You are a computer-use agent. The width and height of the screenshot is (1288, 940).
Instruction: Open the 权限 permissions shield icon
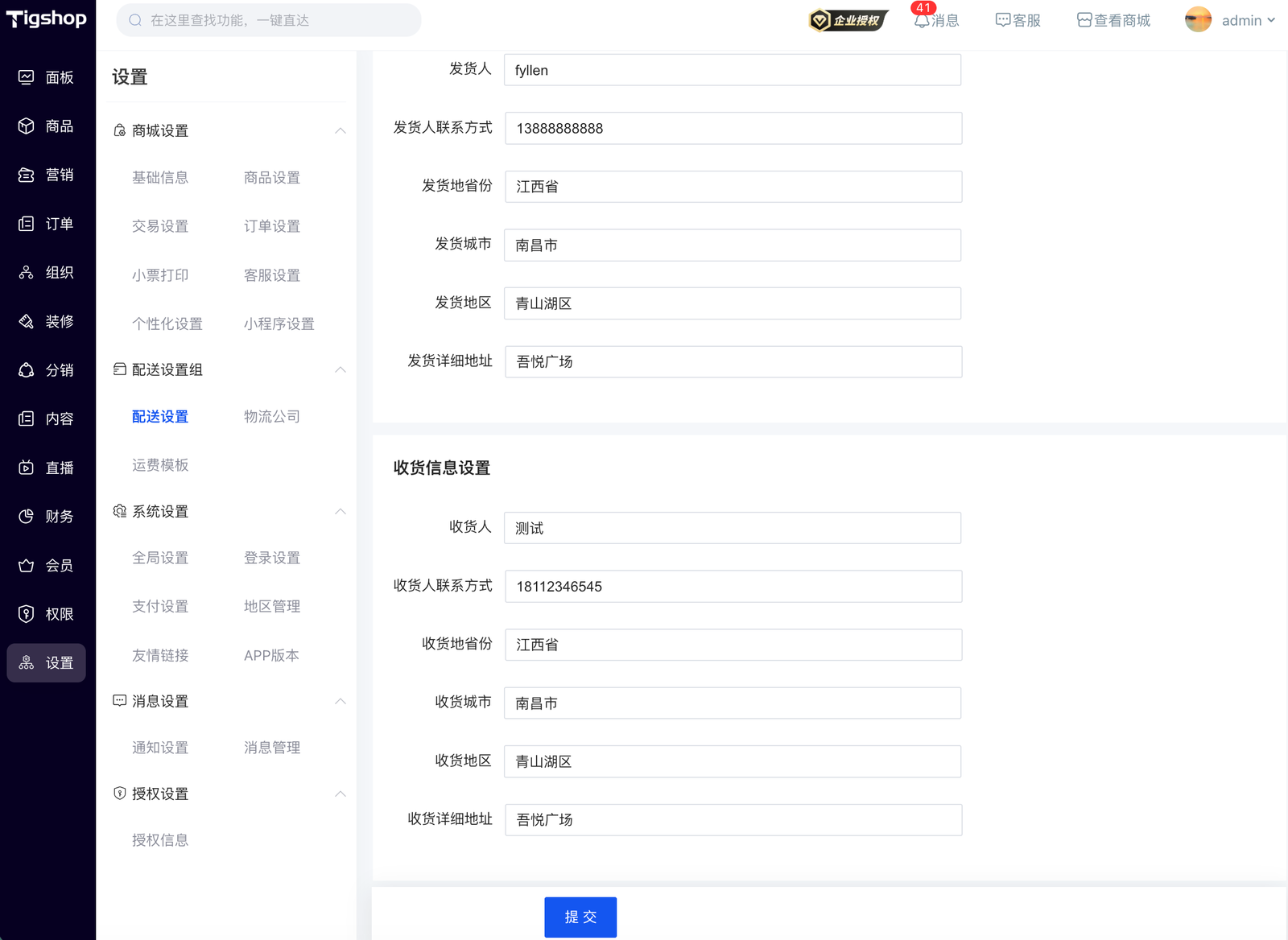(27, 614)
